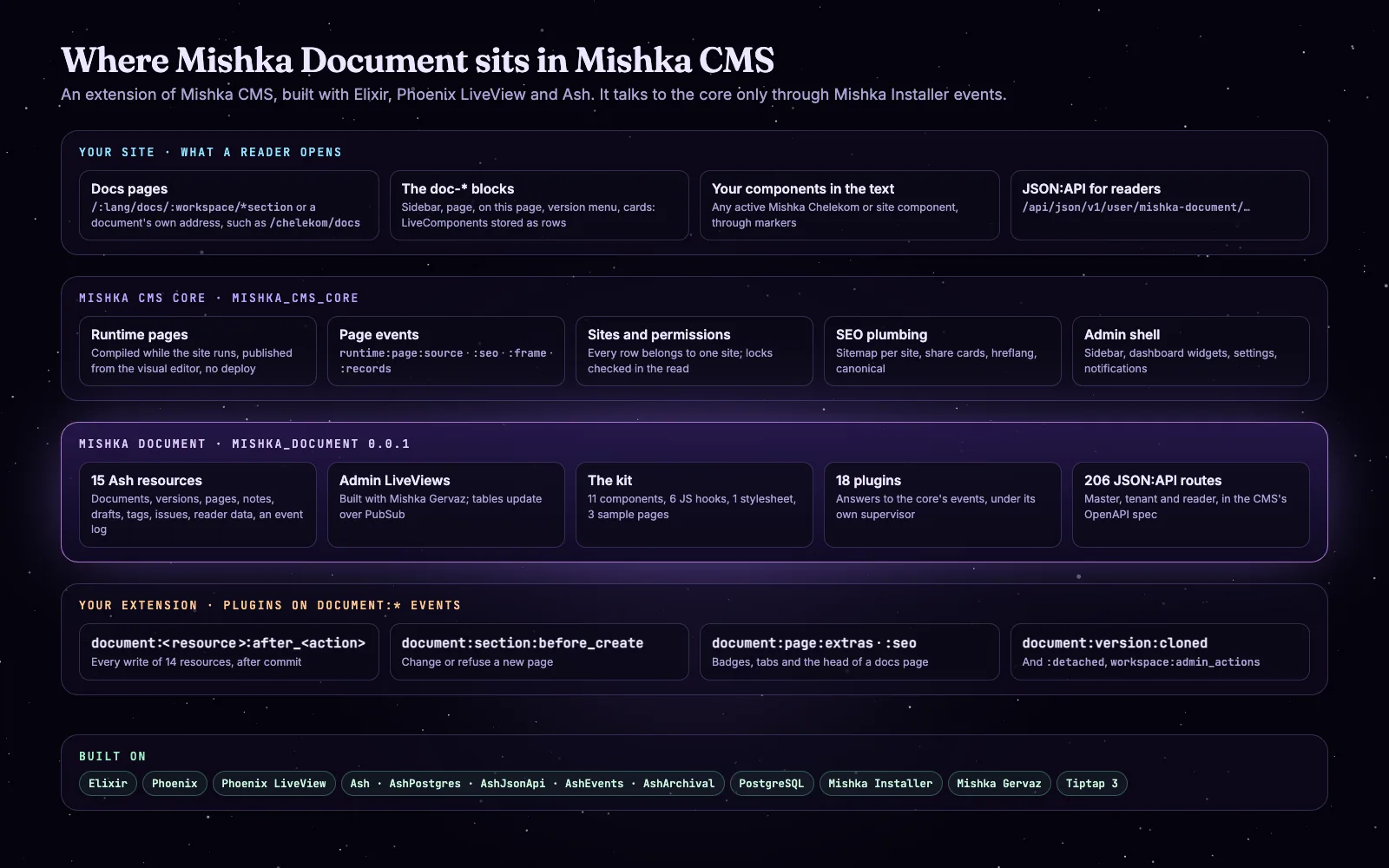Click the subtitle about Mishka Installer events
The width and height of the screenshot is (1389, 868).
coord(534,95)
